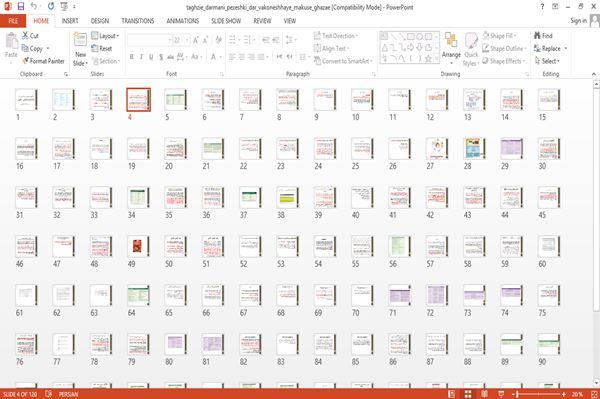The height and width of the screenshot is (399, 600).
Task: Switch to Reading View icon
Action: pos(484,394)
